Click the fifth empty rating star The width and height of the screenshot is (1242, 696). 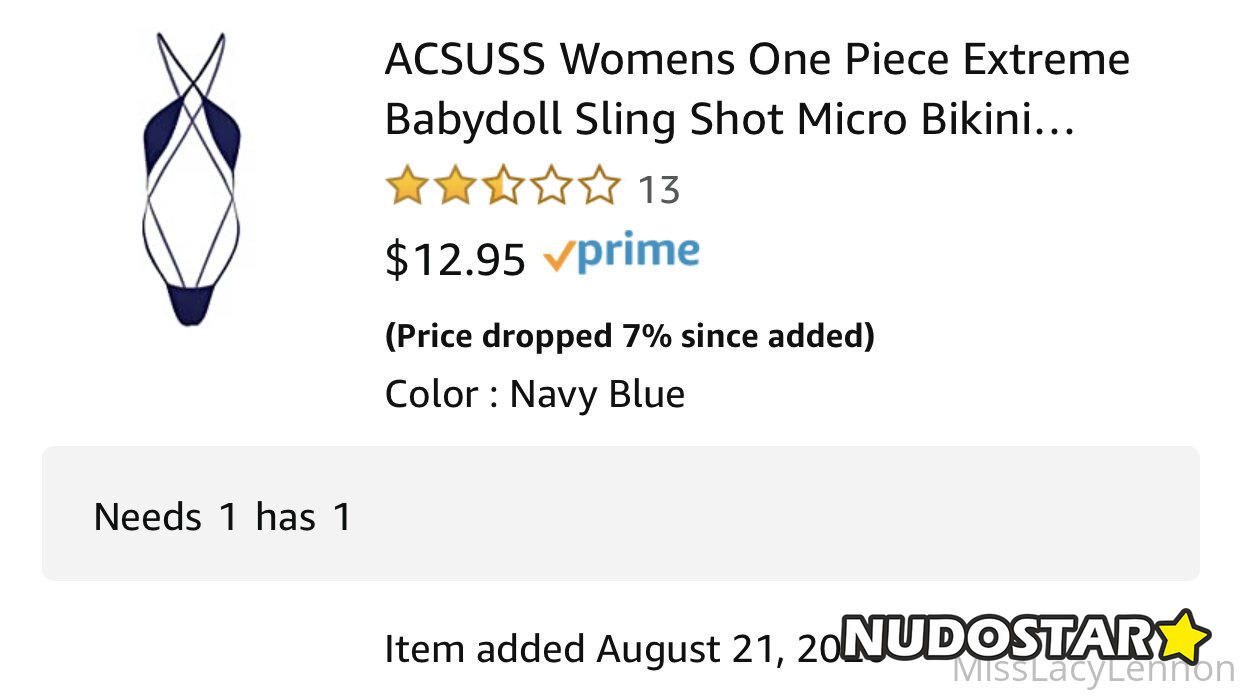coord(599,188)
